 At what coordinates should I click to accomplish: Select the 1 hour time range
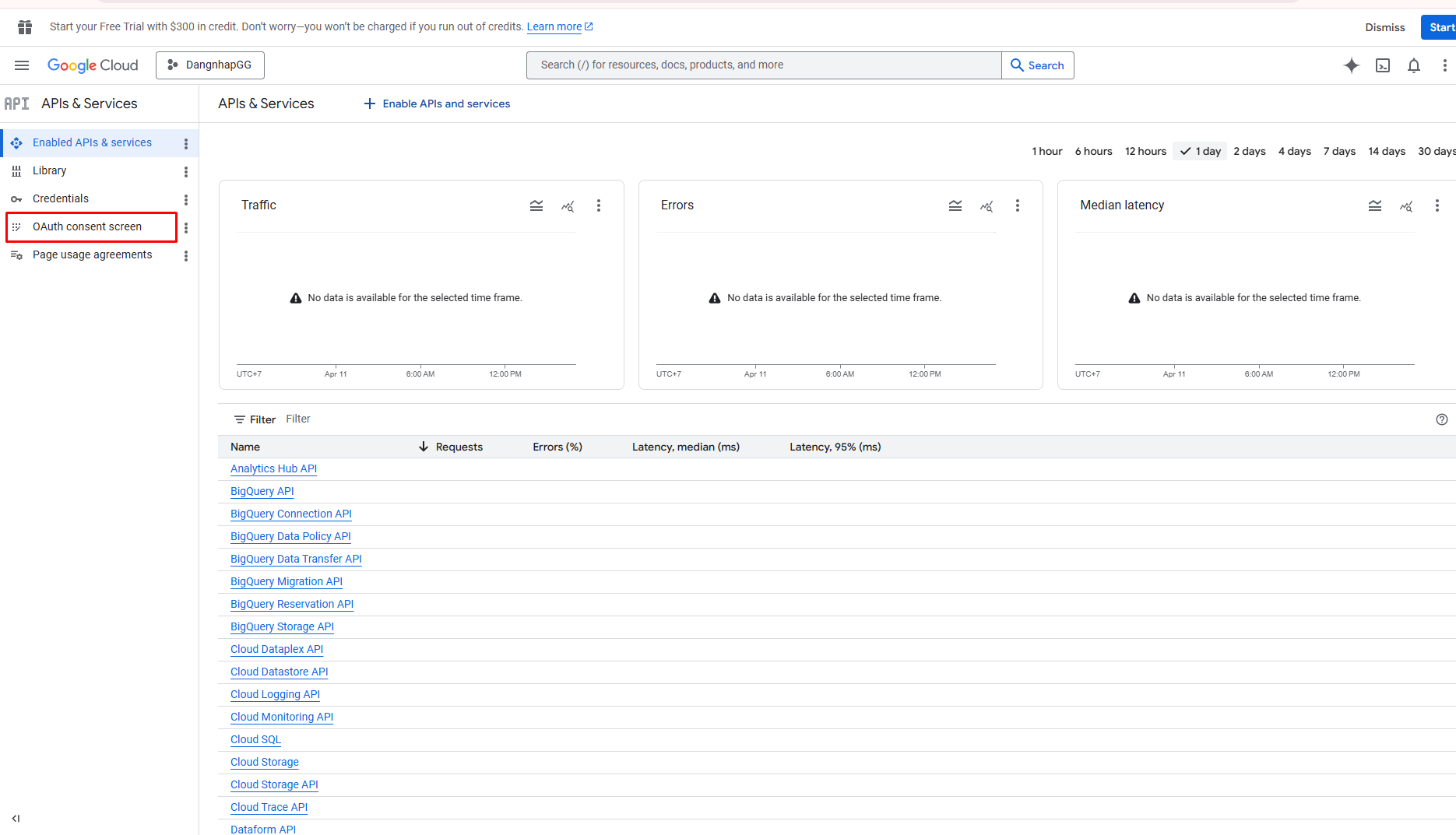(x=1046, y=151)
